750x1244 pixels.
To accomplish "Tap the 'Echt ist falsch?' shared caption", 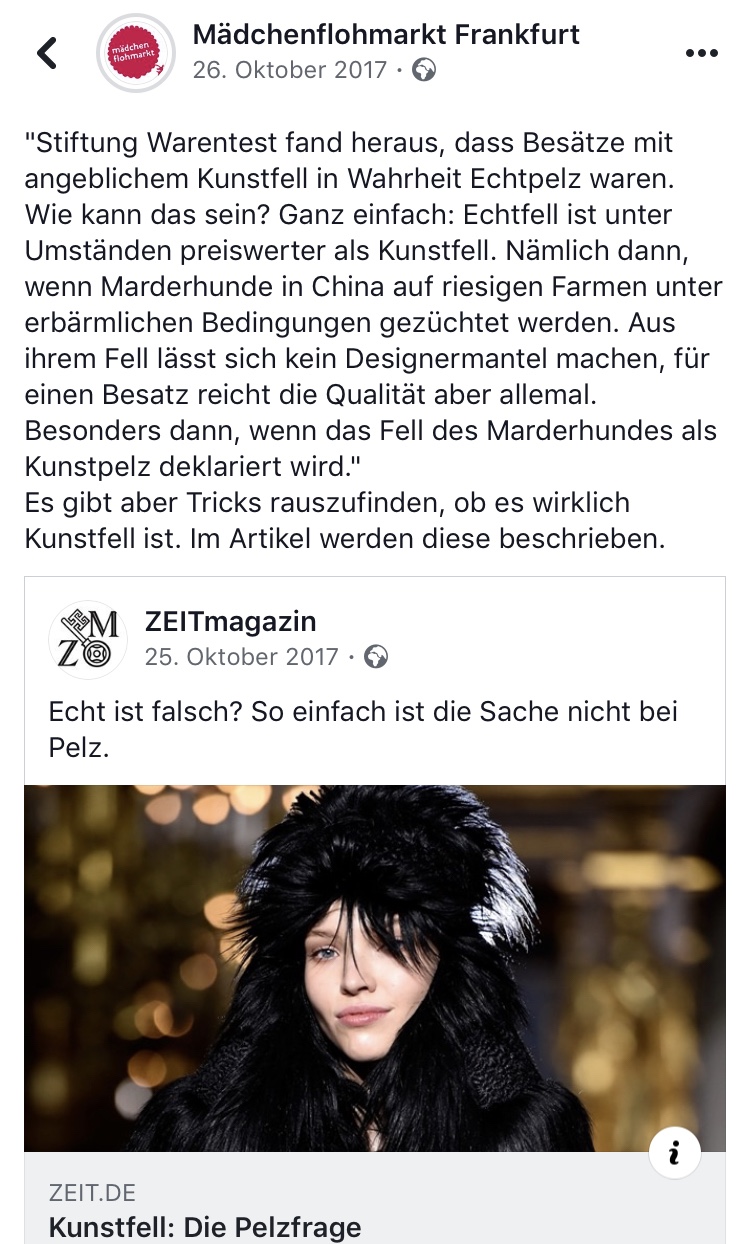I will click(x=364, y=729).
